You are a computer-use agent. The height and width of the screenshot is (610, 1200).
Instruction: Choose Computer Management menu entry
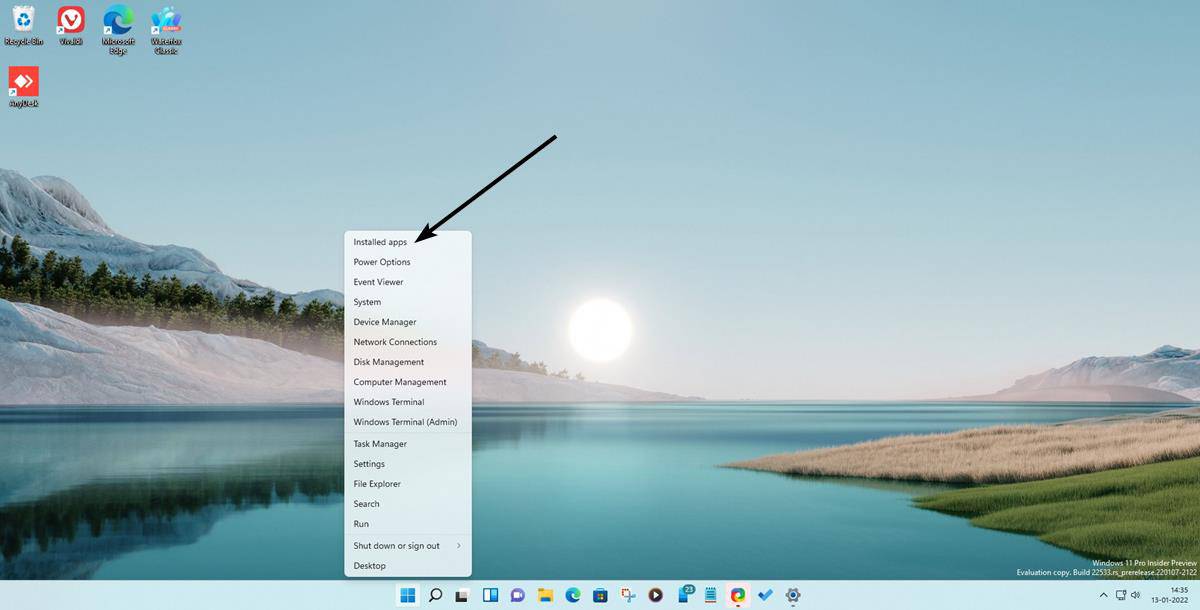point(408,382)
